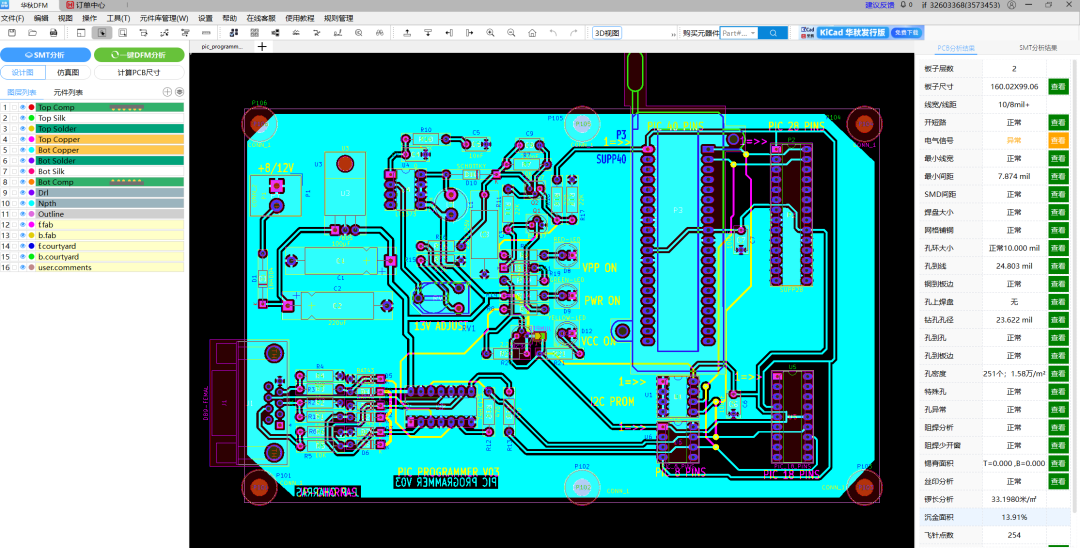Viewport: 1080px width, 548px height.
Task: Hide the Top Comp layer eye
Action: (x=23, y=107)
